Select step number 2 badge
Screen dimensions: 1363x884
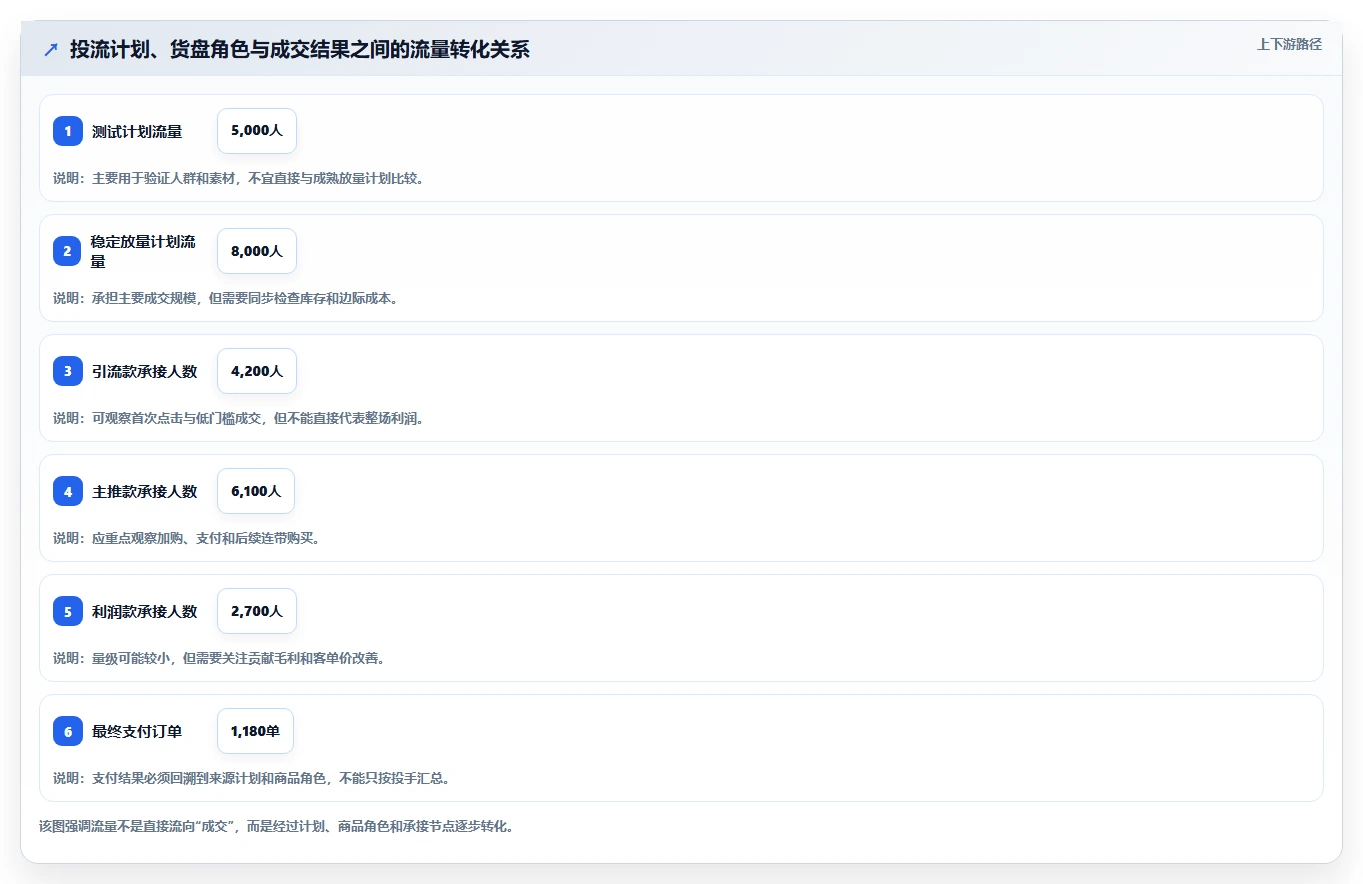pyautogui.click(x=68, y=251)
